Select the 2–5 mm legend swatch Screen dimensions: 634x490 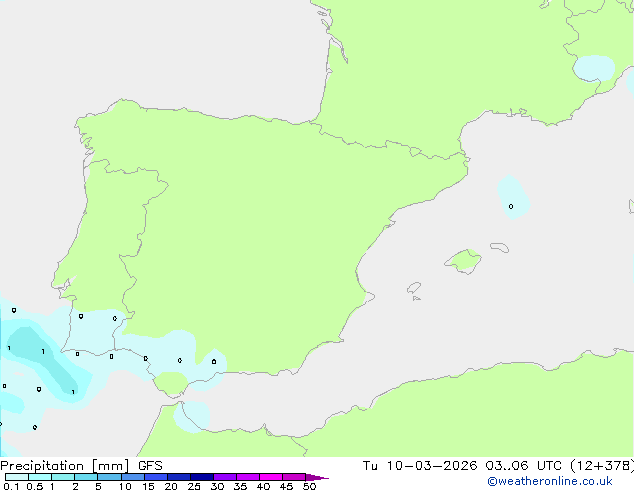(x=86, y=477)
